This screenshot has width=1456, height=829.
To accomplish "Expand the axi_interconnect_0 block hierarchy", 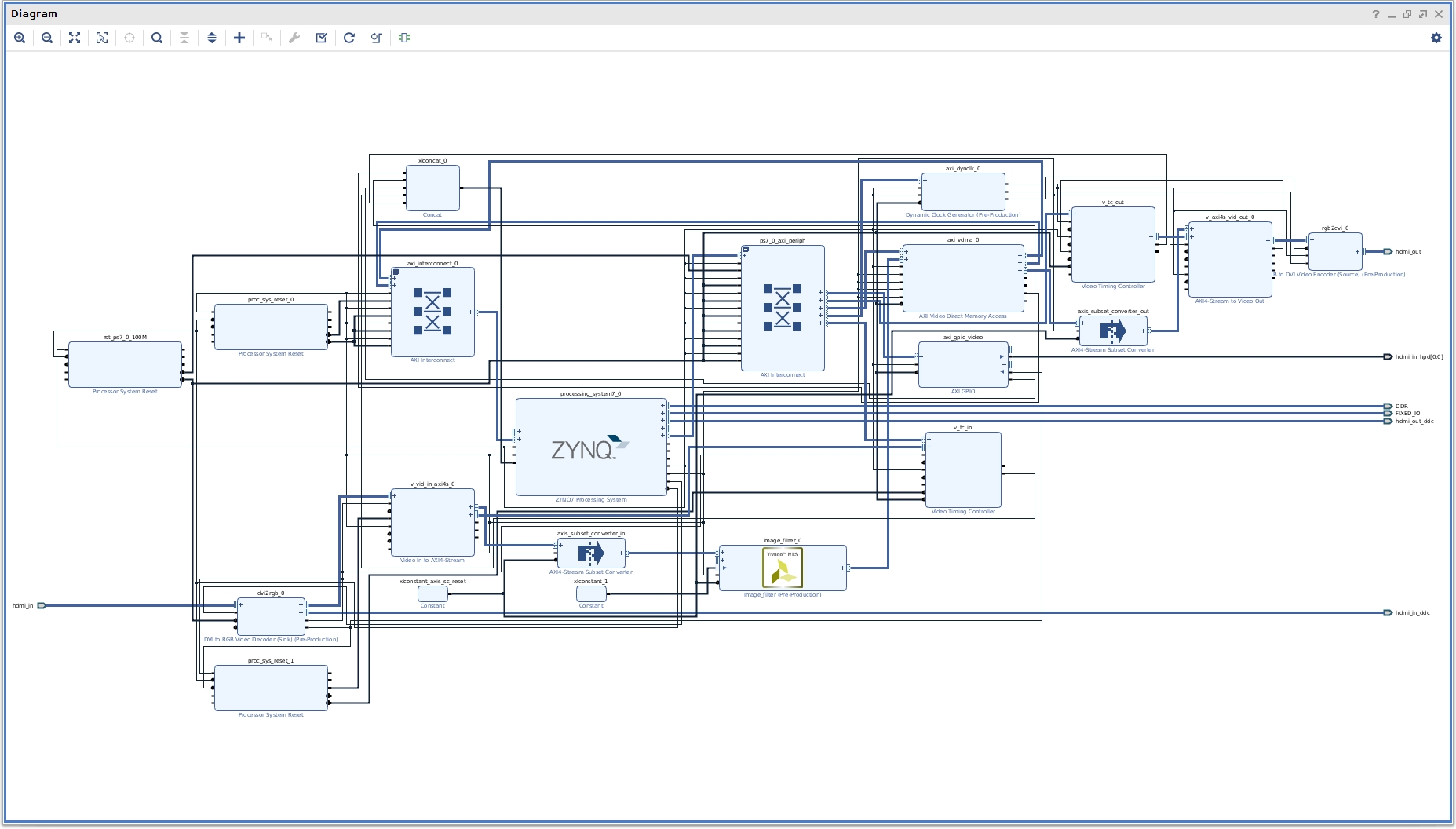I will (396, 272).
